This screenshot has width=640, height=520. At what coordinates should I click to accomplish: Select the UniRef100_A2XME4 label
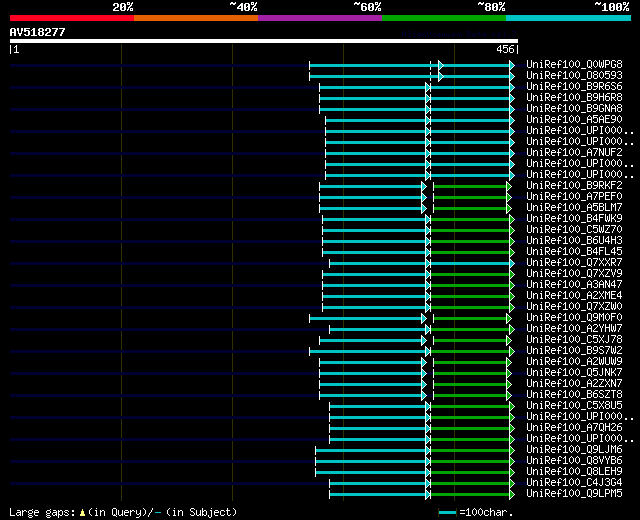click(574, 296)
